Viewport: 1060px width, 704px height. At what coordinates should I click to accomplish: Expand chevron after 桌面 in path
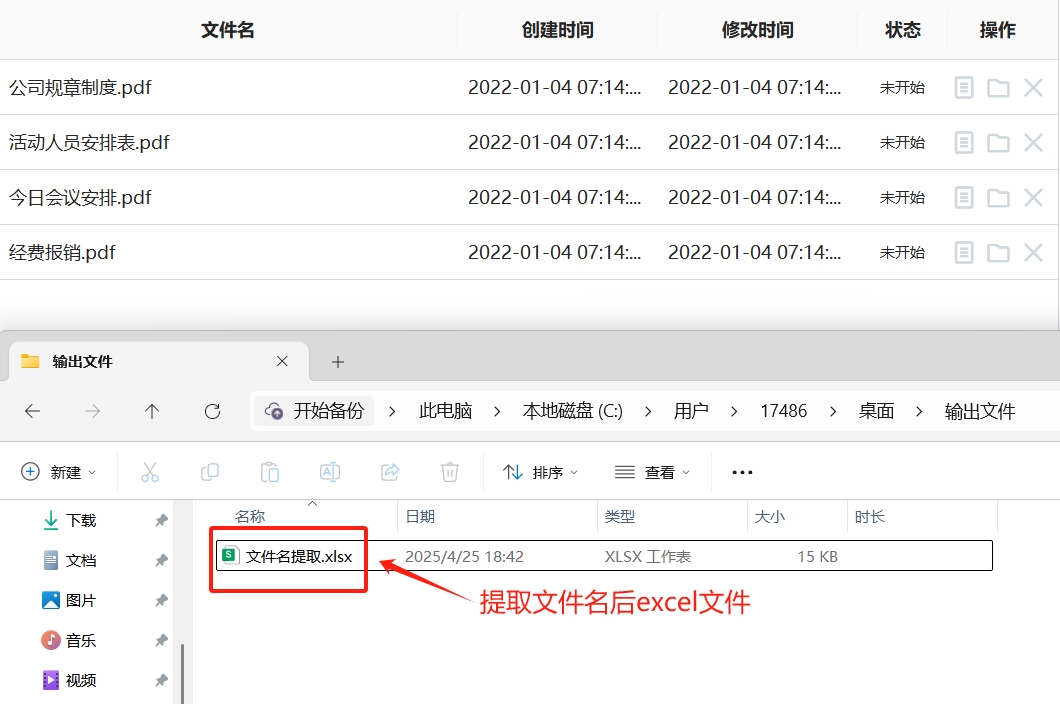click(919, 411)
